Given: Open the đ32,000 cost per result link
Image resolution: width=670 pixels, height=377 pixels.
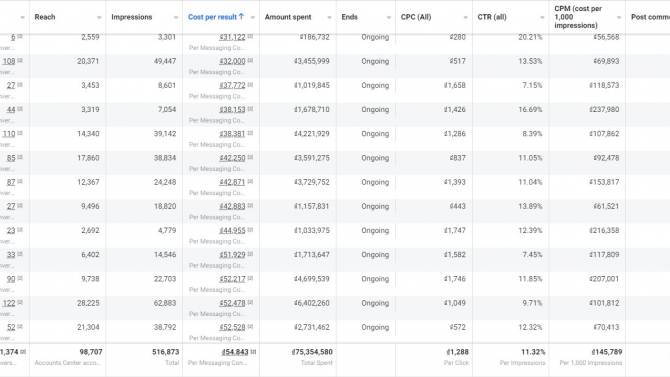Looking at the screenshot, I should pyautogui.click(x=232, y=61).
